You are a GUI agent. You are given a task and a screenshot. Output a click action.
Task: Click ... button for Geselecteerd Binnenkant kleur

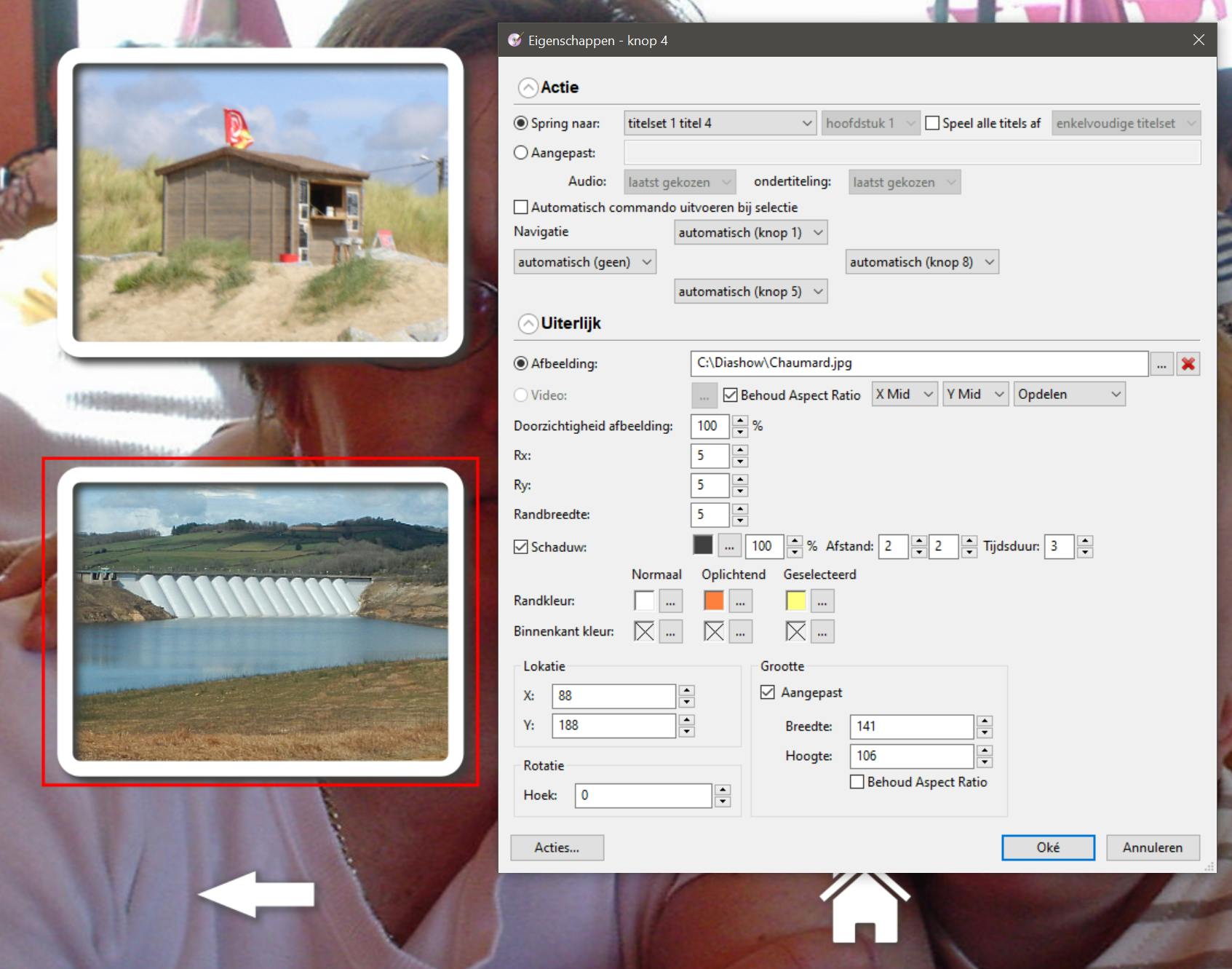pos(822,632)
